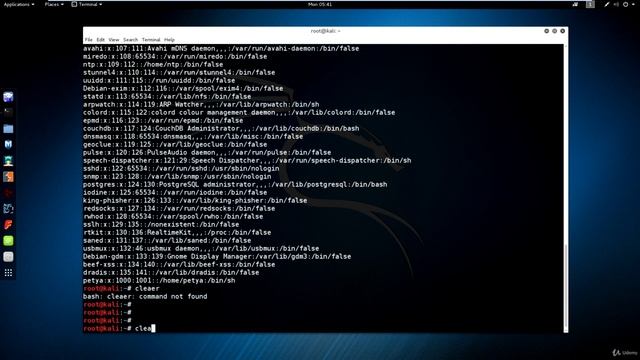Show all applications grid icon

(8, 273)
